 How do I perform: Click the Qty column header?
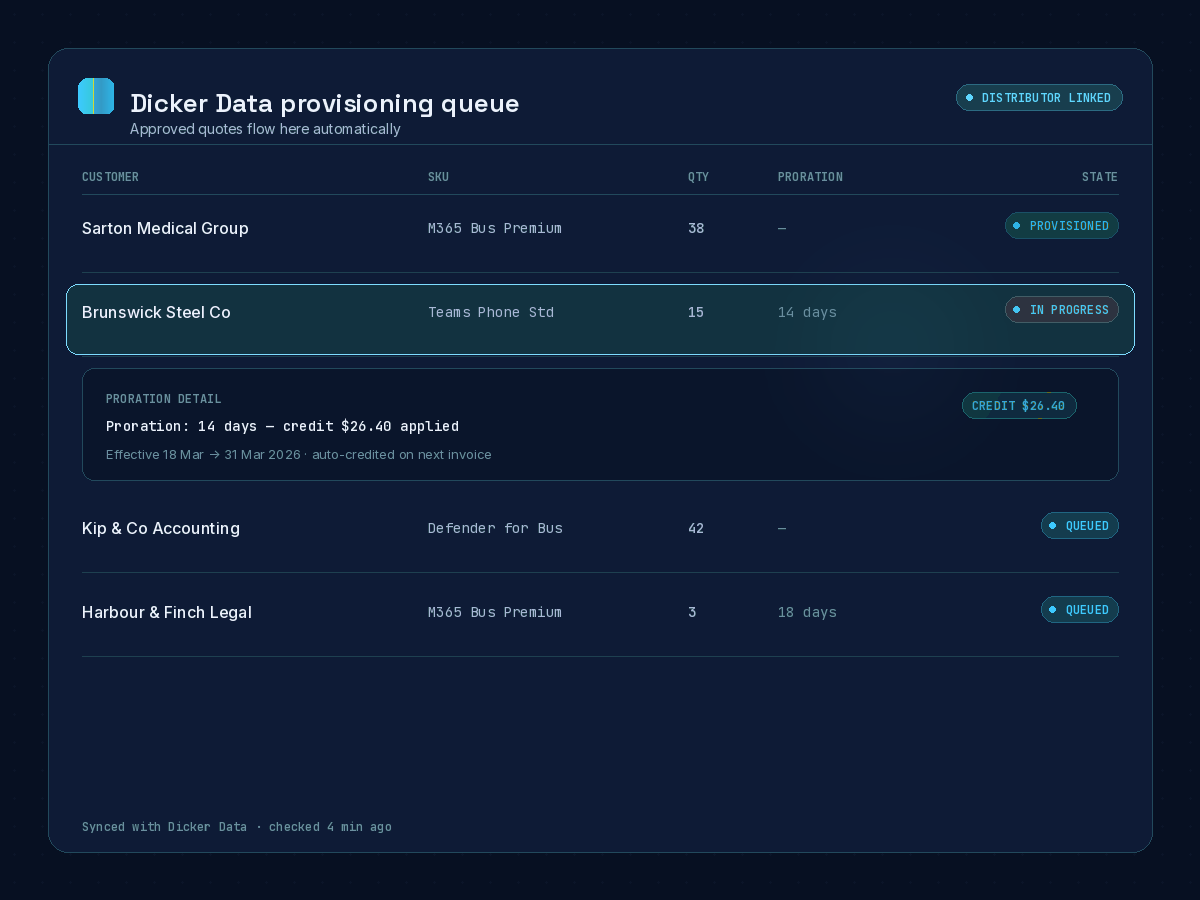click(x=698, y=177)
